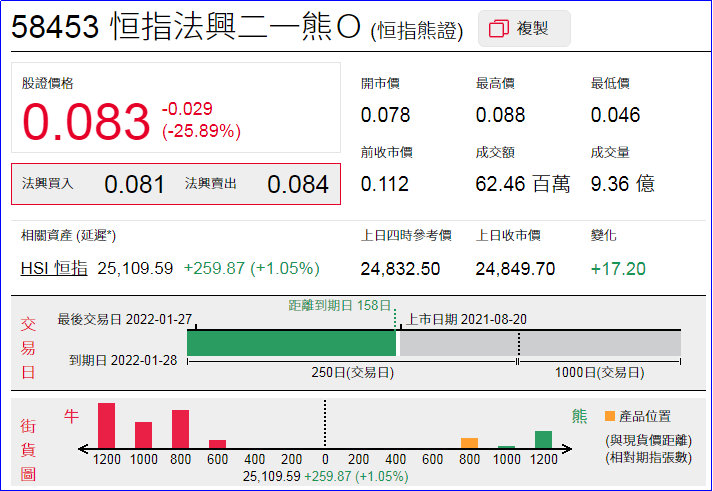Click the 最後交易日 2022-01-27 label

[x=125, y=319]
